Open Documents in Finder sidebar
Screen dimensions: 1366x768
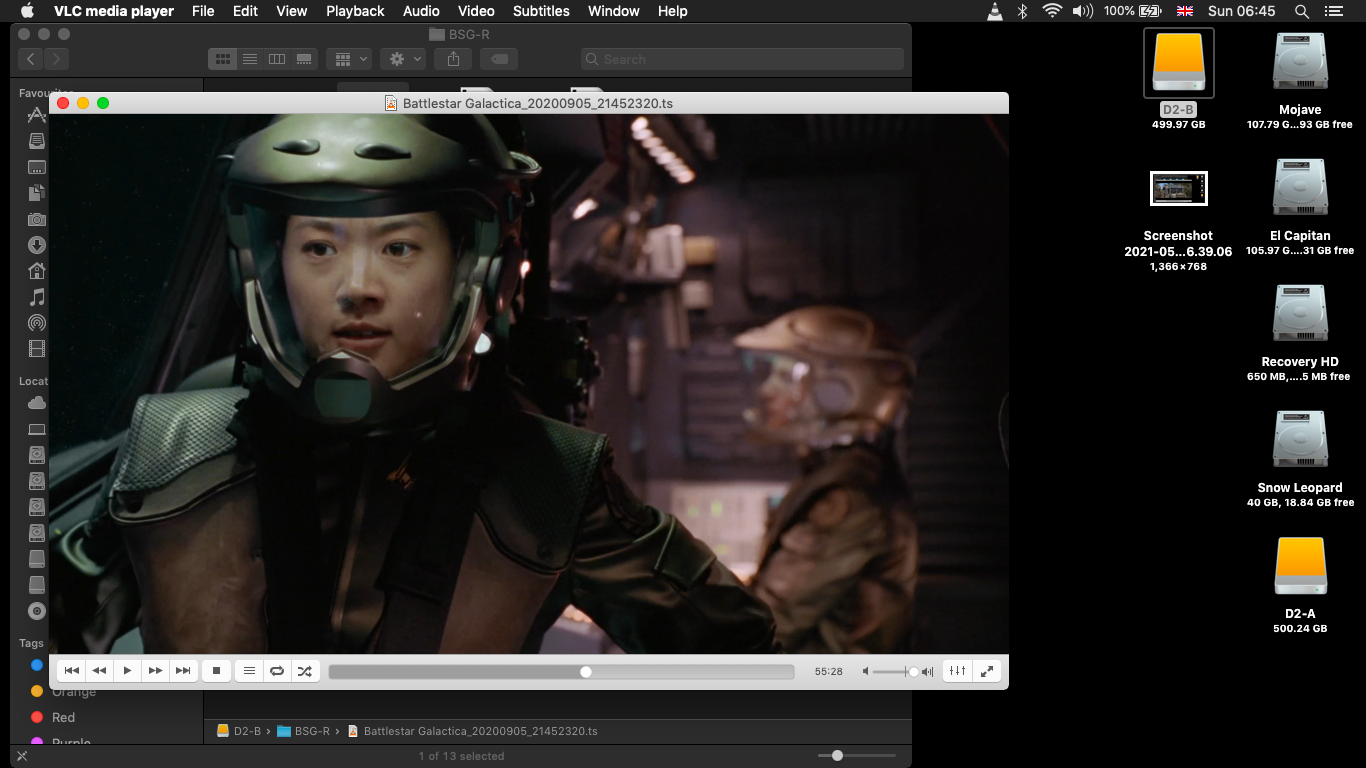[37, 193]
